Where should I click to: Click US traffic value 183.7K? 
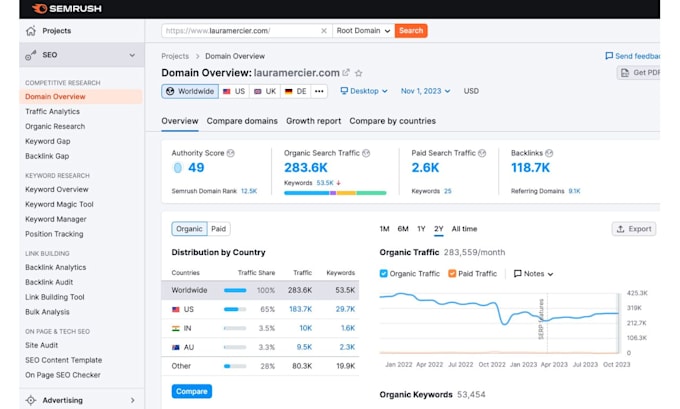click(x=301, y=309)
